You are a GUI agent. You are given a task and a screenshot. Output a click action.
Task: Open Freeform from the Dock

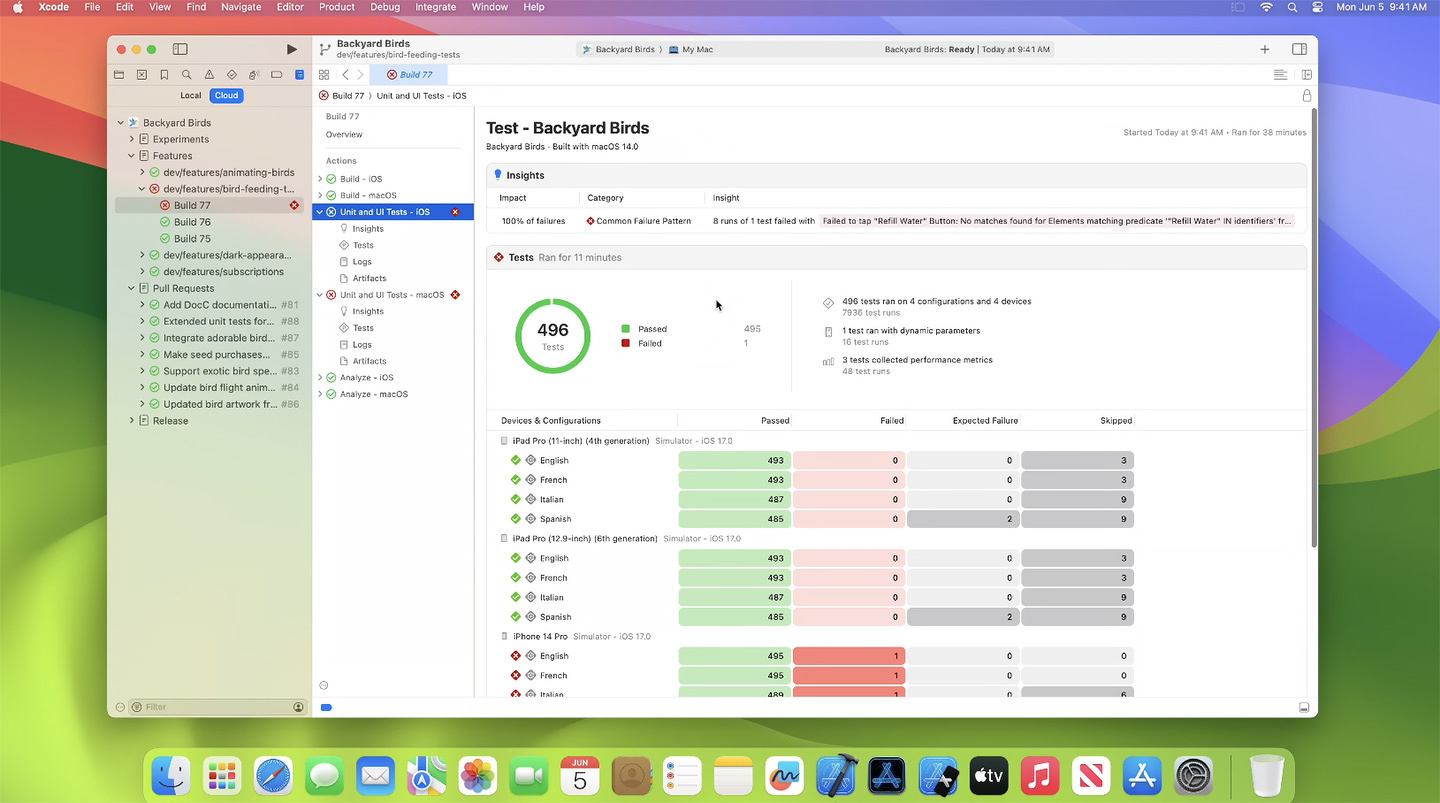pos(784,775)
